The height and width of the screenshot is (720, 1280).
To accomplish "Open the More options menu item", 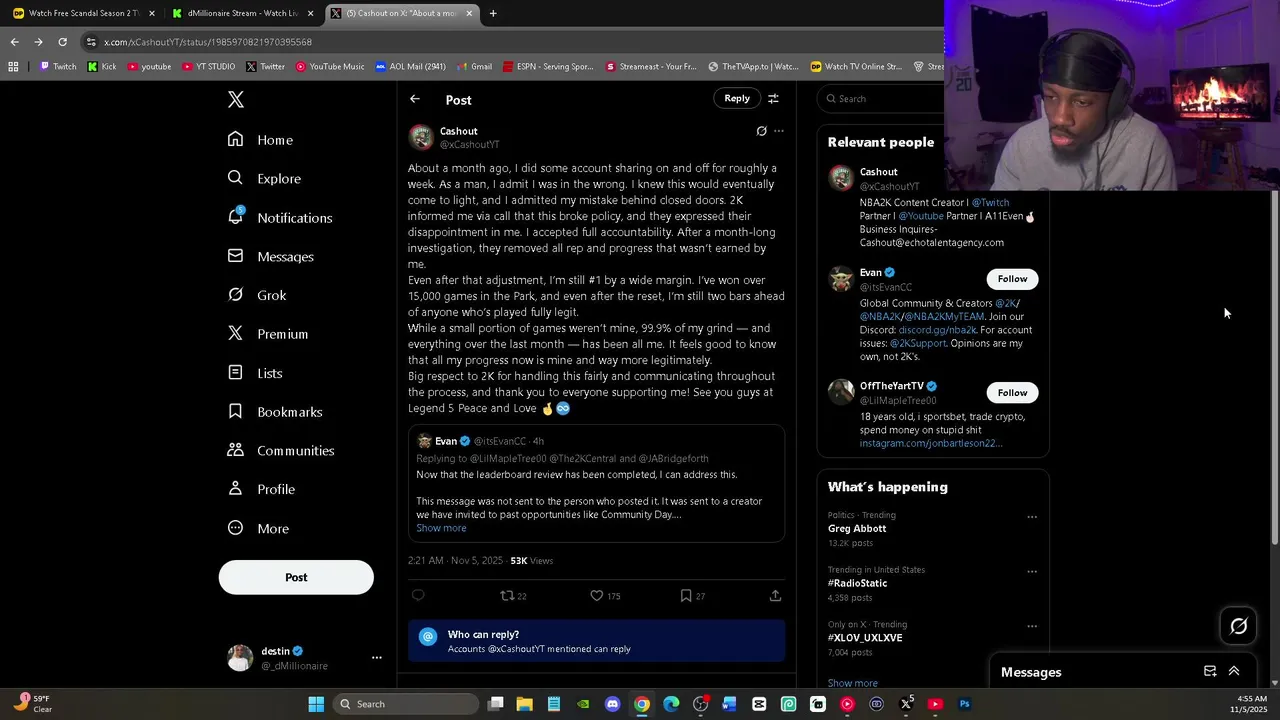I will pyautogui.click(x=257, y=528).
